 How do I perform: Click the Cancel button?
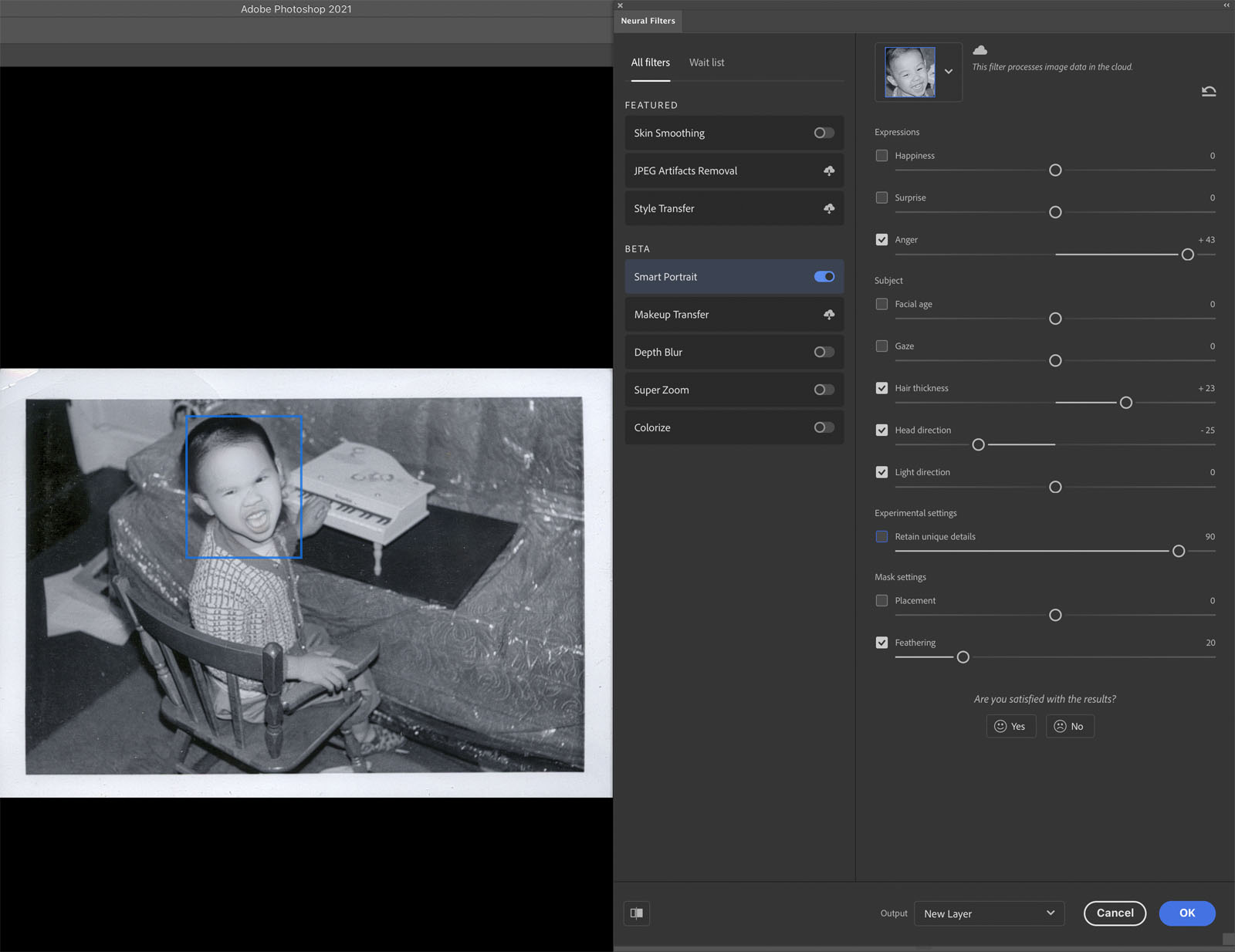pyautogui.click(x=1115, y=913)
